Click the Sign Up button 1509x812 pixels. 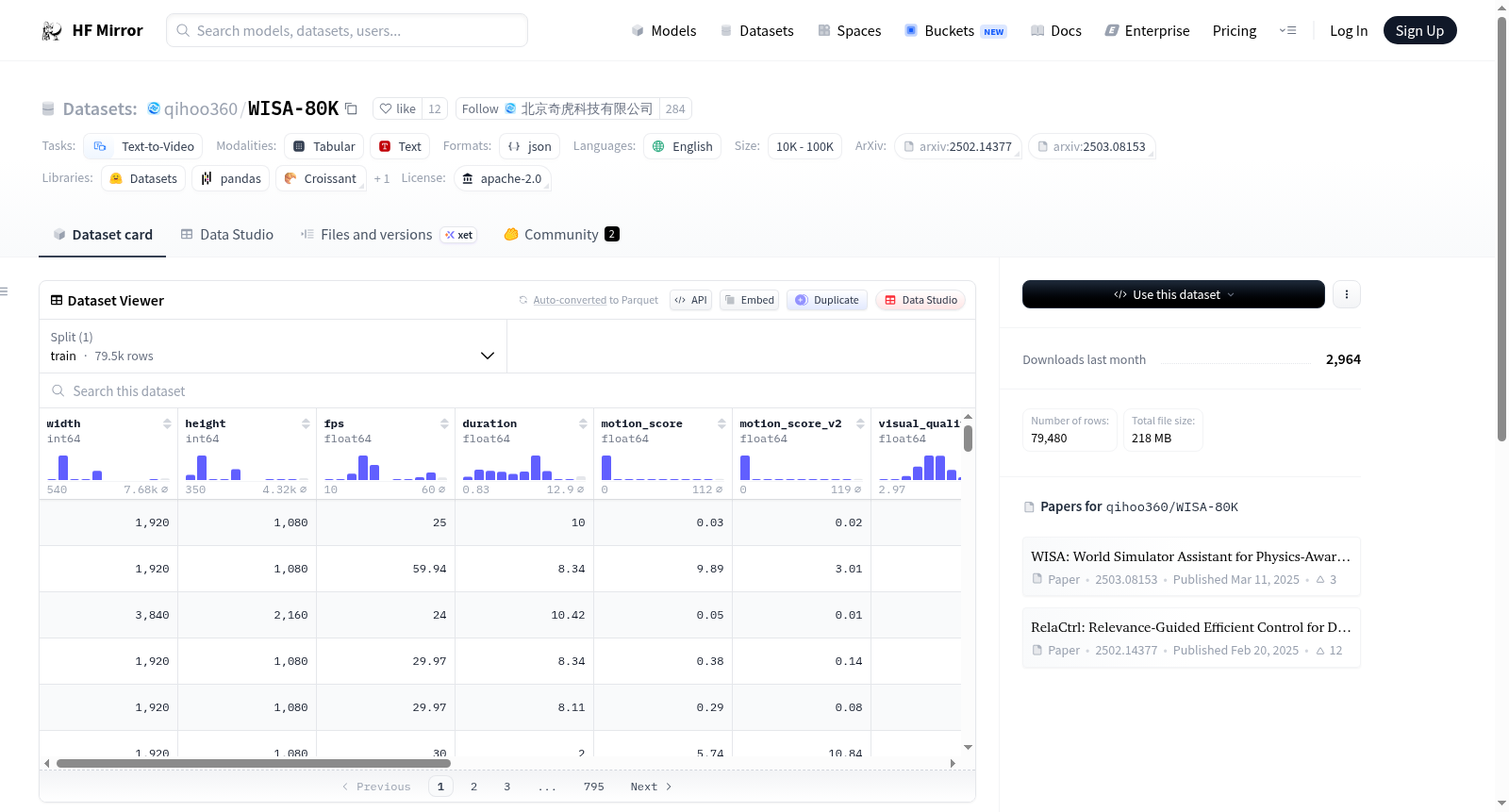[x=1419, y=30]
